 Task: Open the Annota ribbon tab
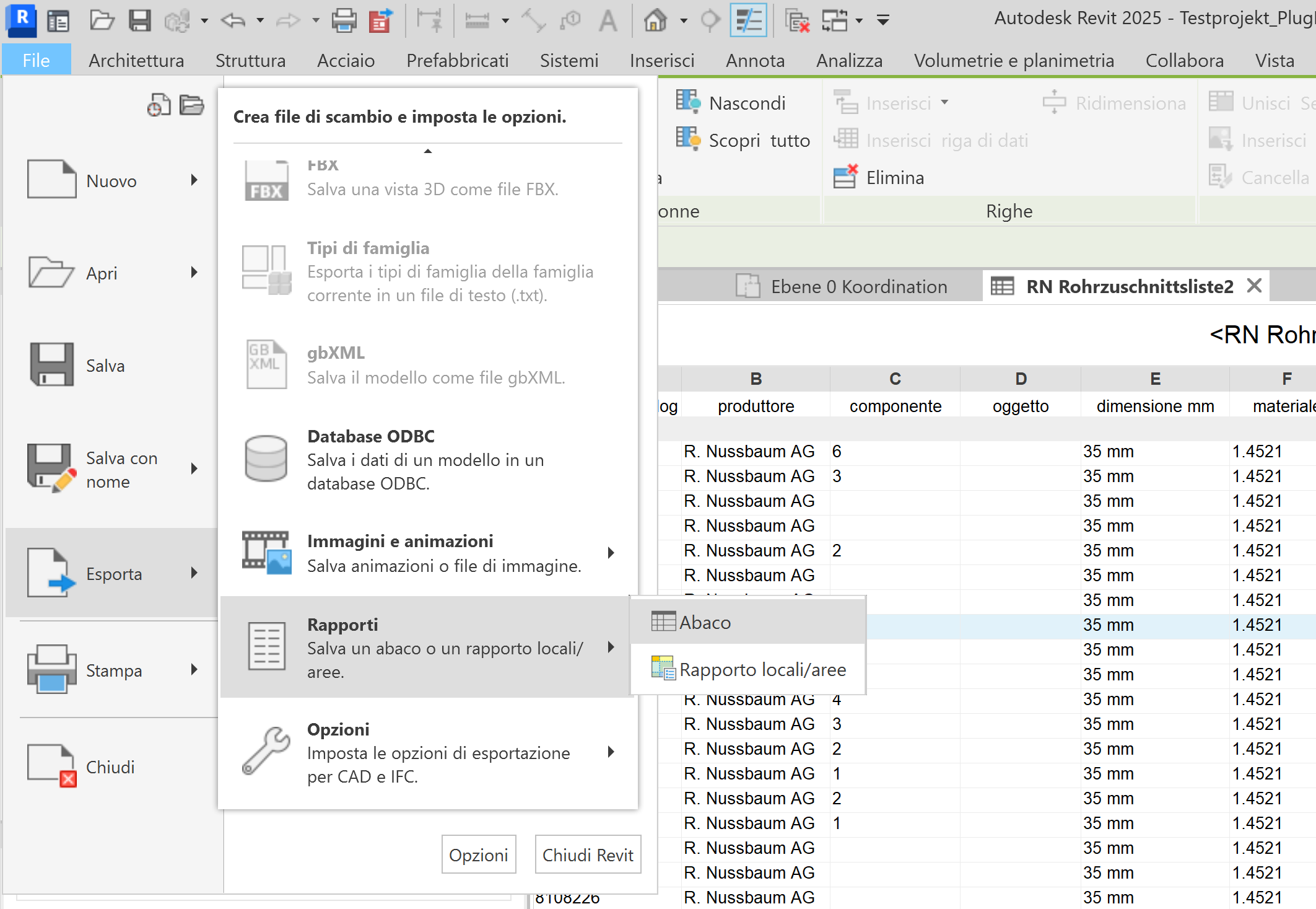(755, 60)
